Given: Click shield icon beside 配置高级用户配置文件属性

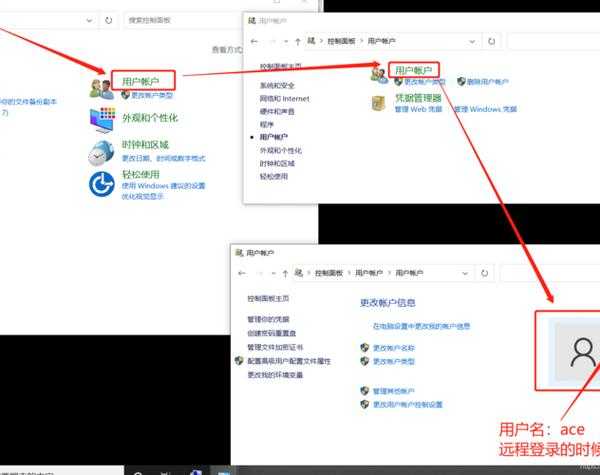Looking at the screenshot, I should pyautogui.click(x=239, y=361).
